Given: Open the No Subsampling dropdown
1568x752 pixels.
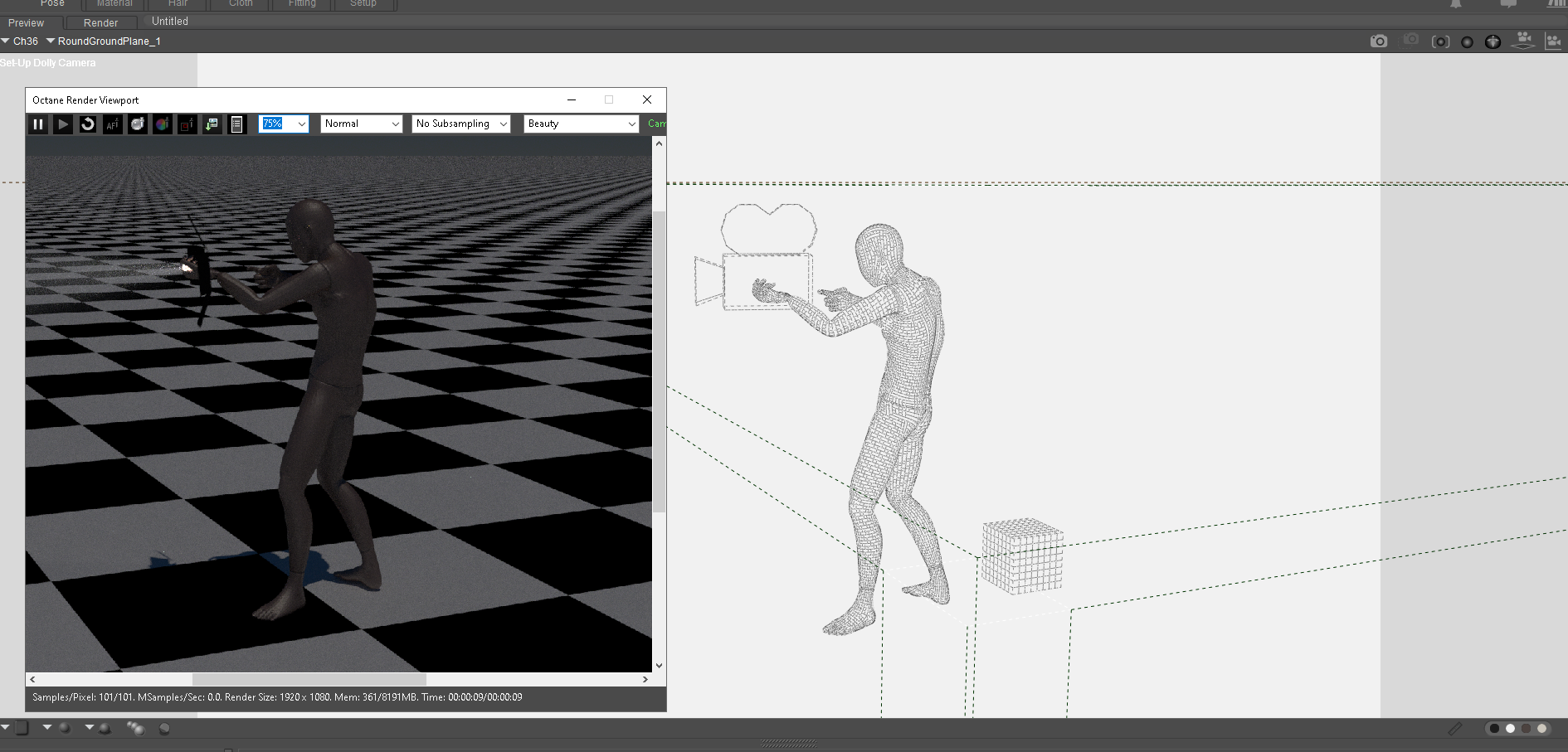Looking at the screenshot, I should 461,124.
